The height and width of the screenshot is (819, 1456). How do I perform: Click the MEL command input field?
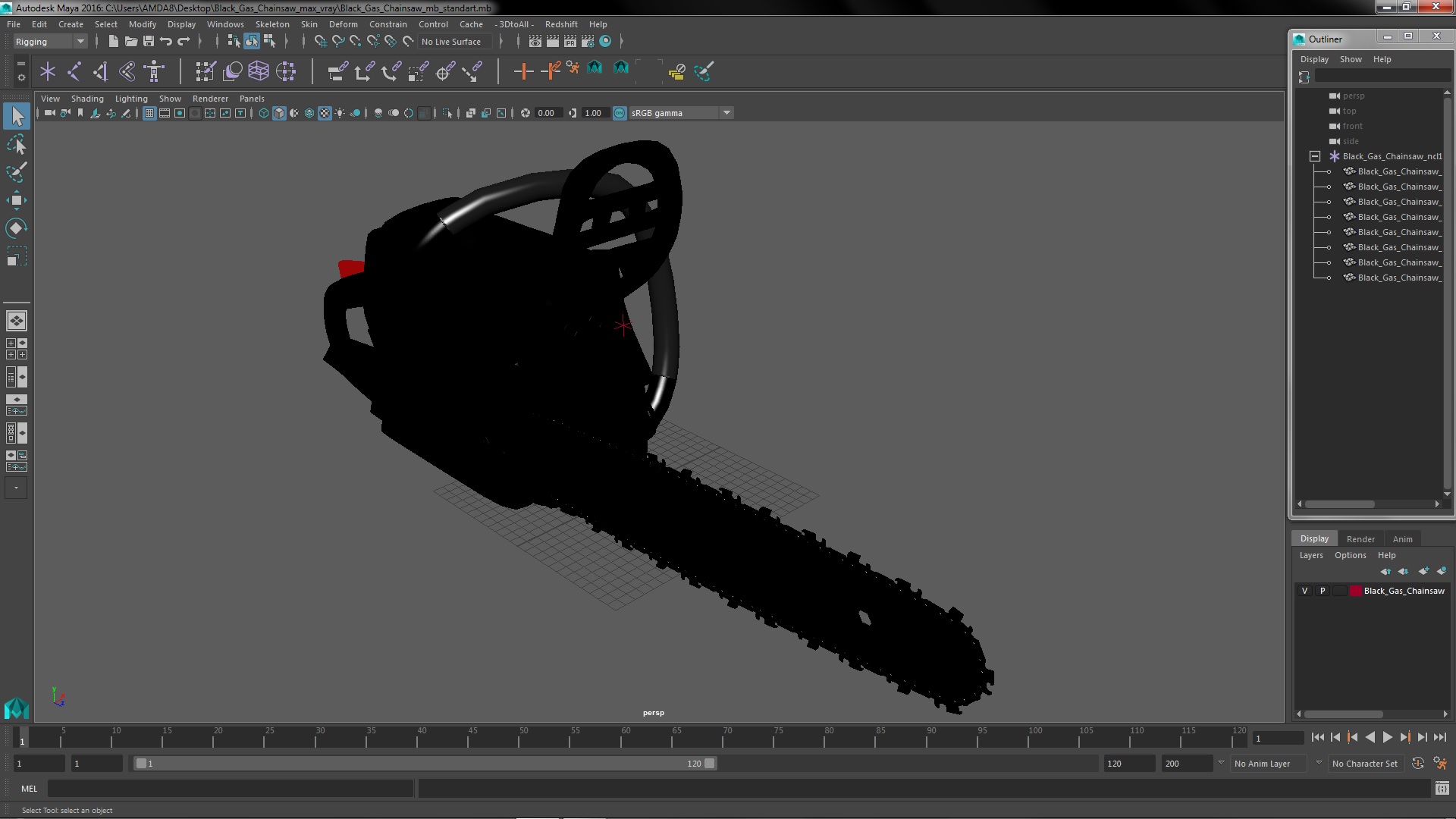[x=230, y=789]
